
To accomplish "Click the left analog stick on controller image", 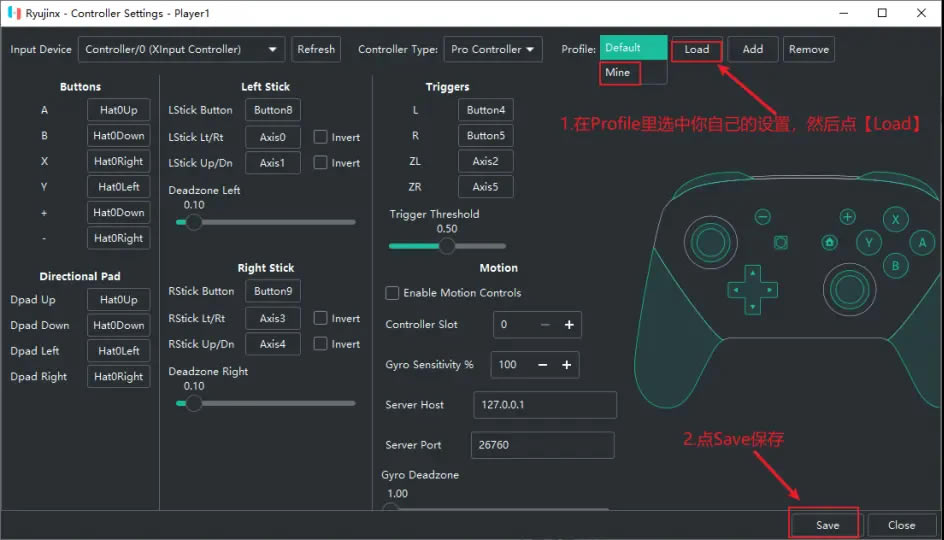I will (x=710, y=243).
